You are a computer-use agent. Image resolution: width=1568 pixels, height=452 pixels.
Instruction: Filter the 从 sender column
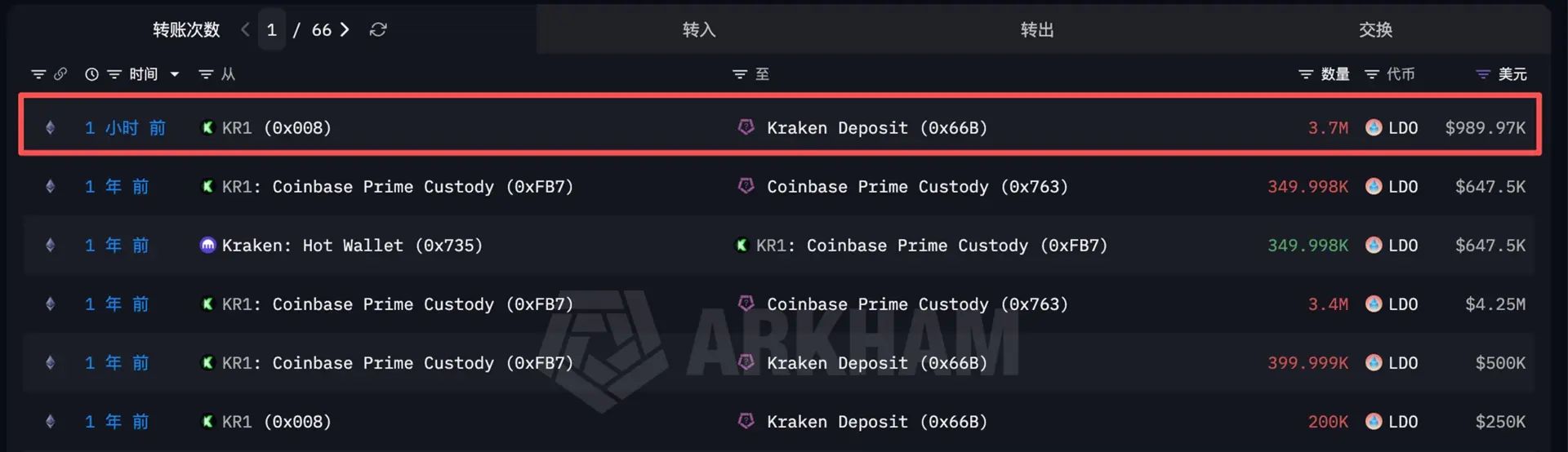coord(206,74)
